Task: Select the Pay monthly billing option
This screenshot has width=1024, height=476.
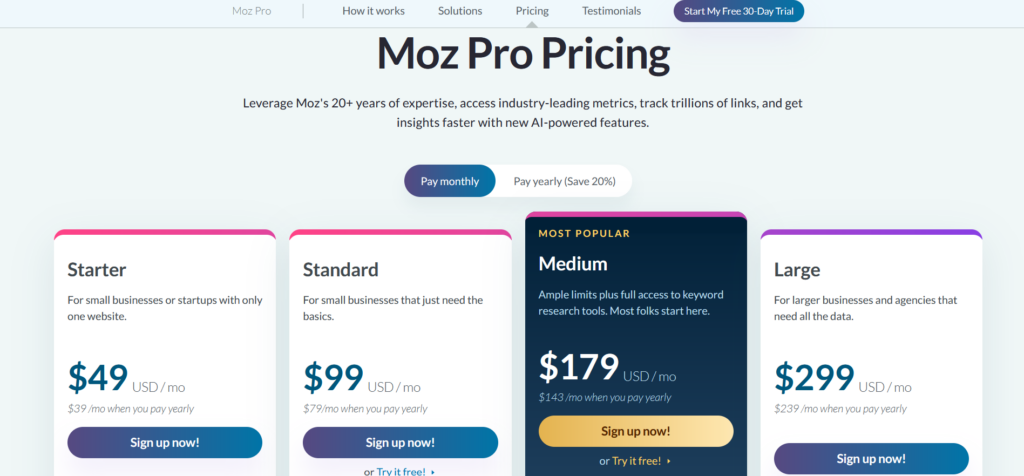Action: coord(449,181)
